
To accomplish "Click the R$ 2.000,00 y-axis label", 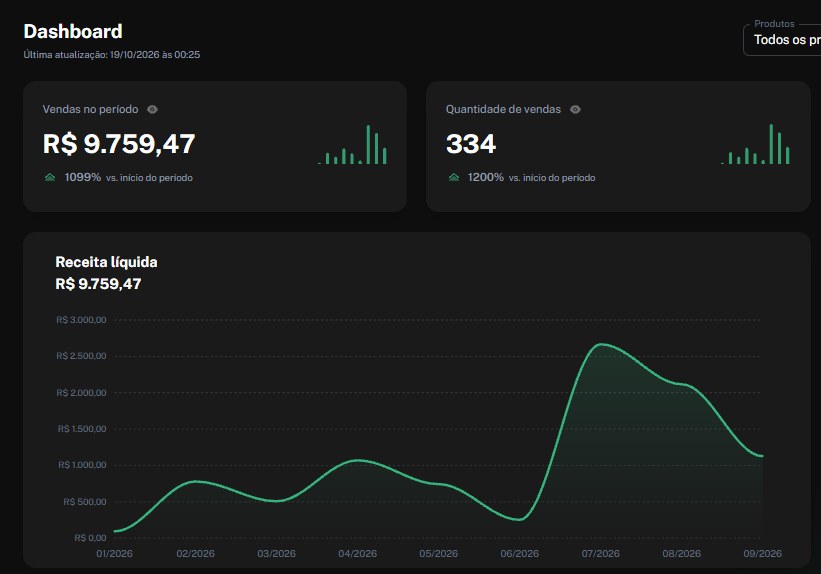I will coord(81,393).
